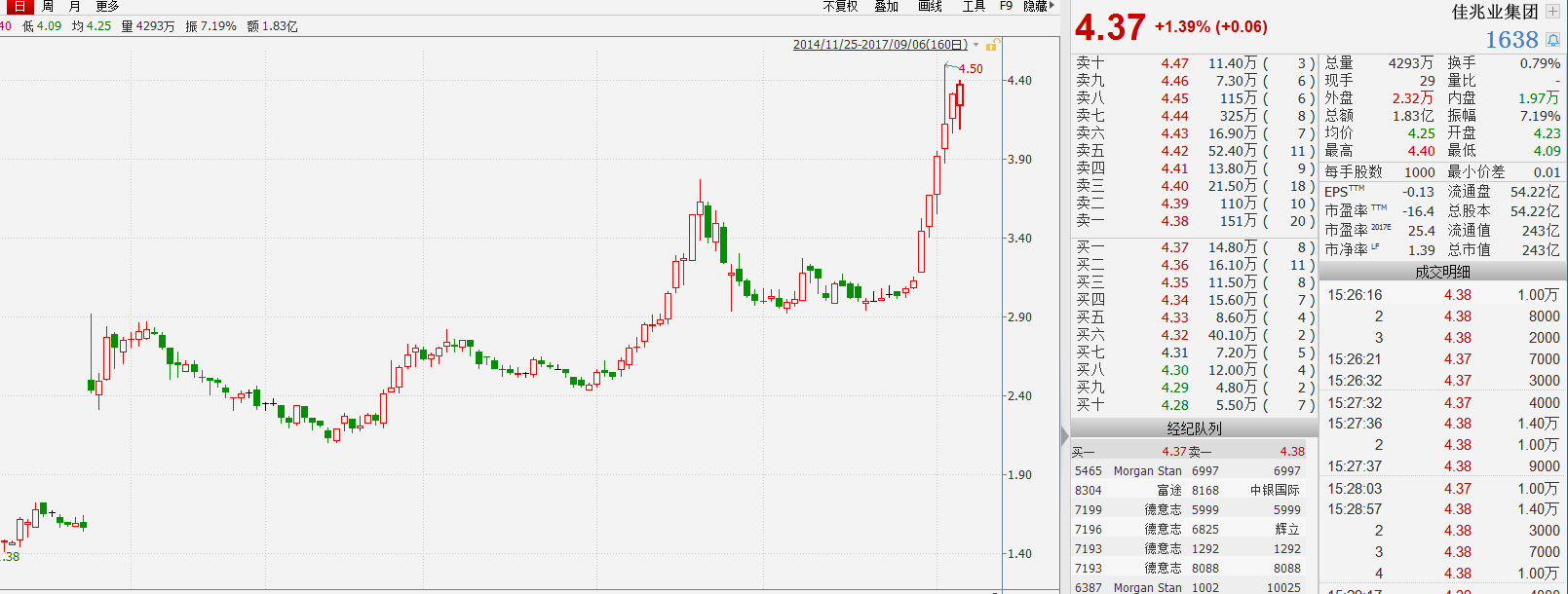Open the 工具 tools menu
1568x594 pixels.
click(x=974, y=6)
